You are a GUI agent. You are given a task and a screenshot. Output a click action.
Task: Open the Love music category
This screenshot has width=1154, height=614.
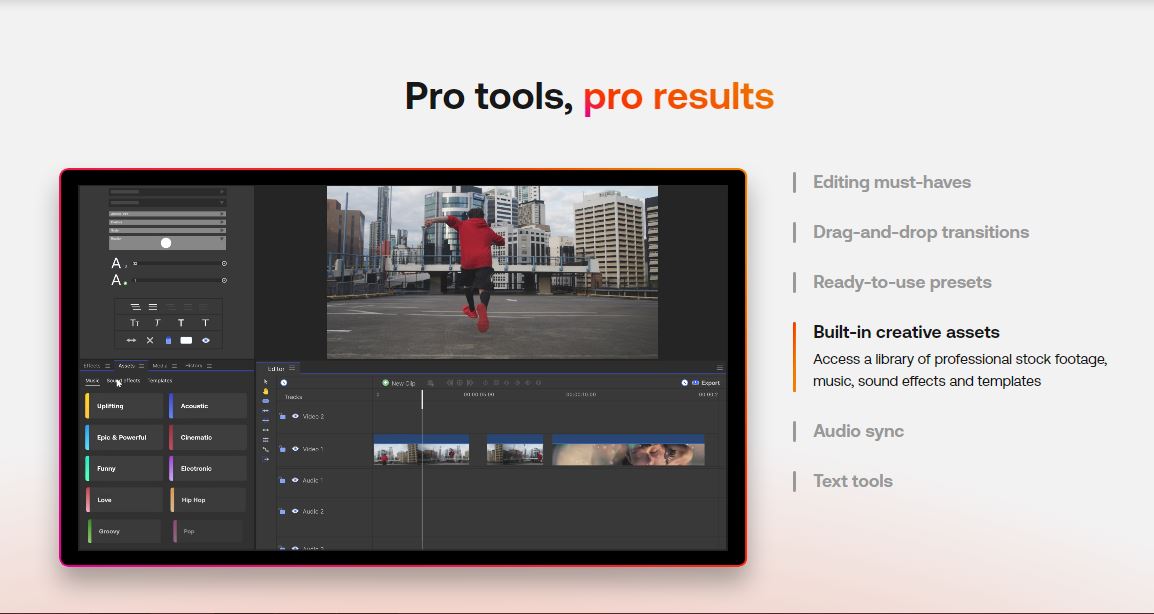pos(124,500)
